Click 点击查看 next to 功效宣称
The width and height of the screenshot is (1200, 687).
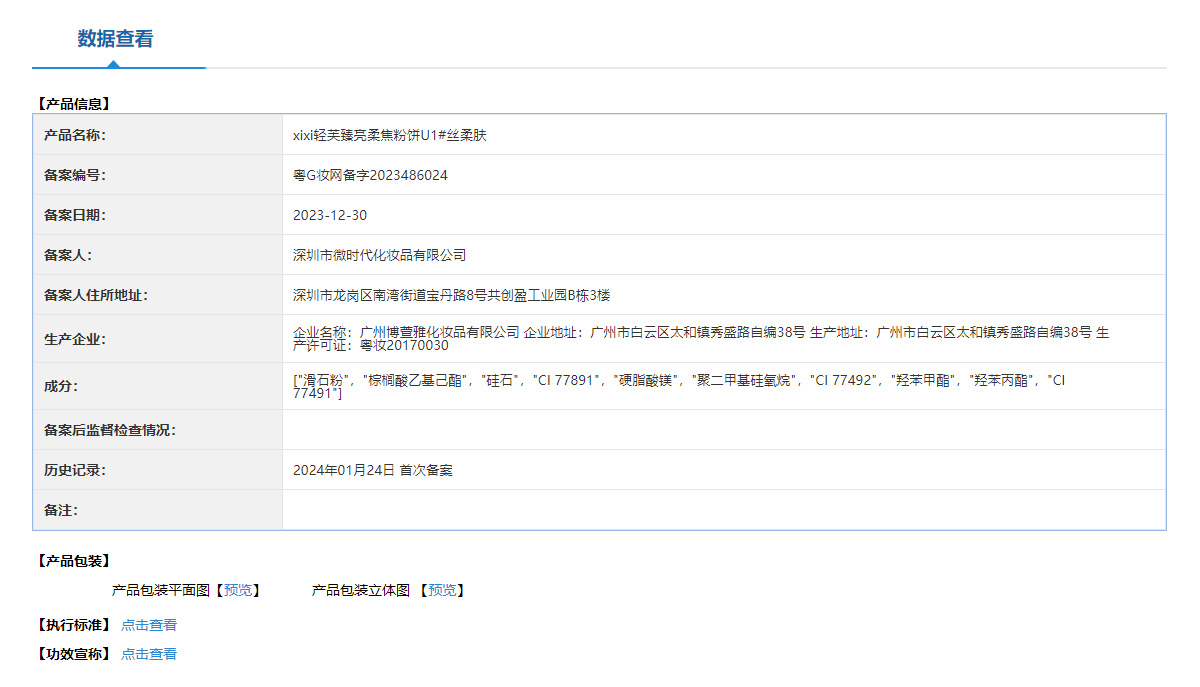coord(149,654)
